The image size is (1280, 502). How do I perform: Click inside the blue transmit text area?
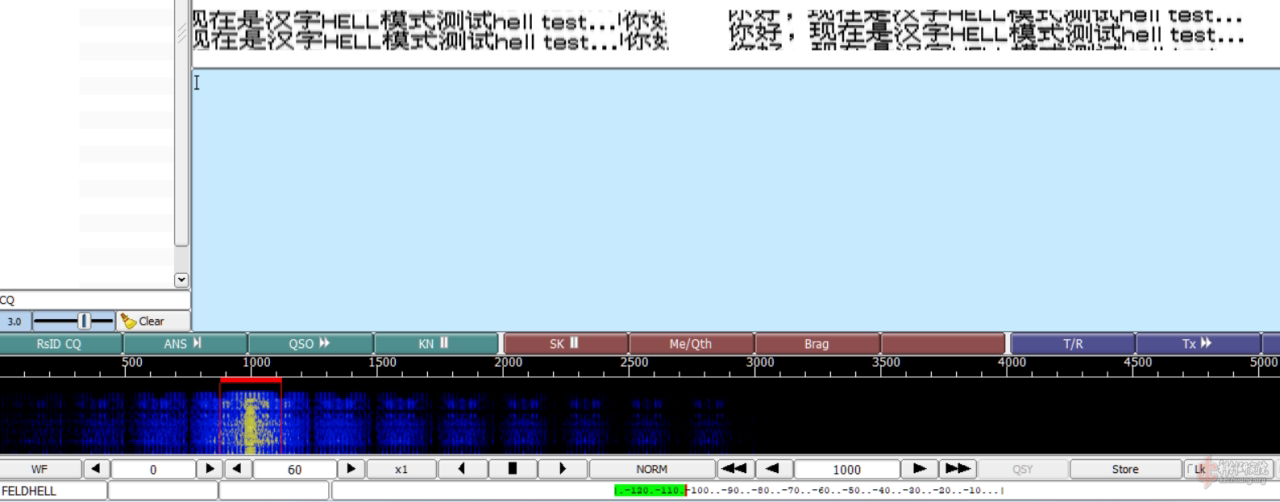click(735, 198)
